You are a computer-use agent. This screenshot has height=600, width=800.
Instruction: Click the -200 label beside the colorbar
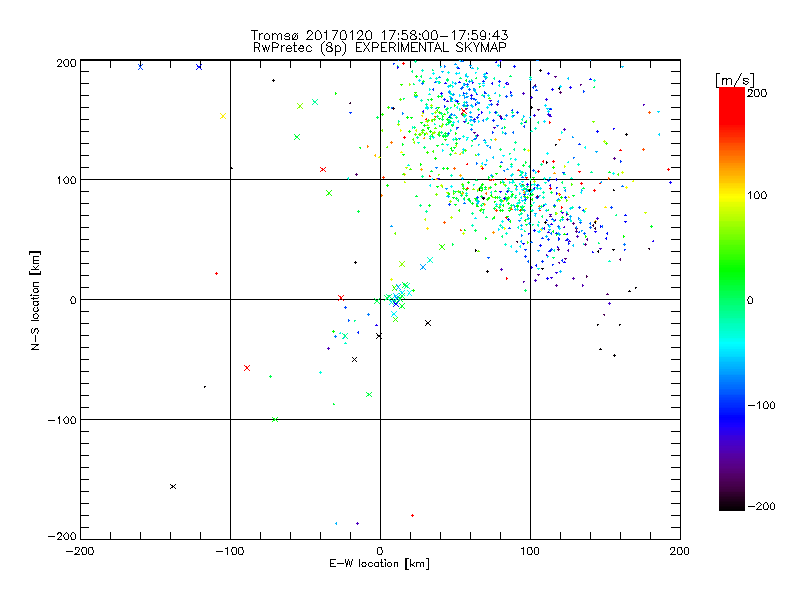[x=761, y=506]
